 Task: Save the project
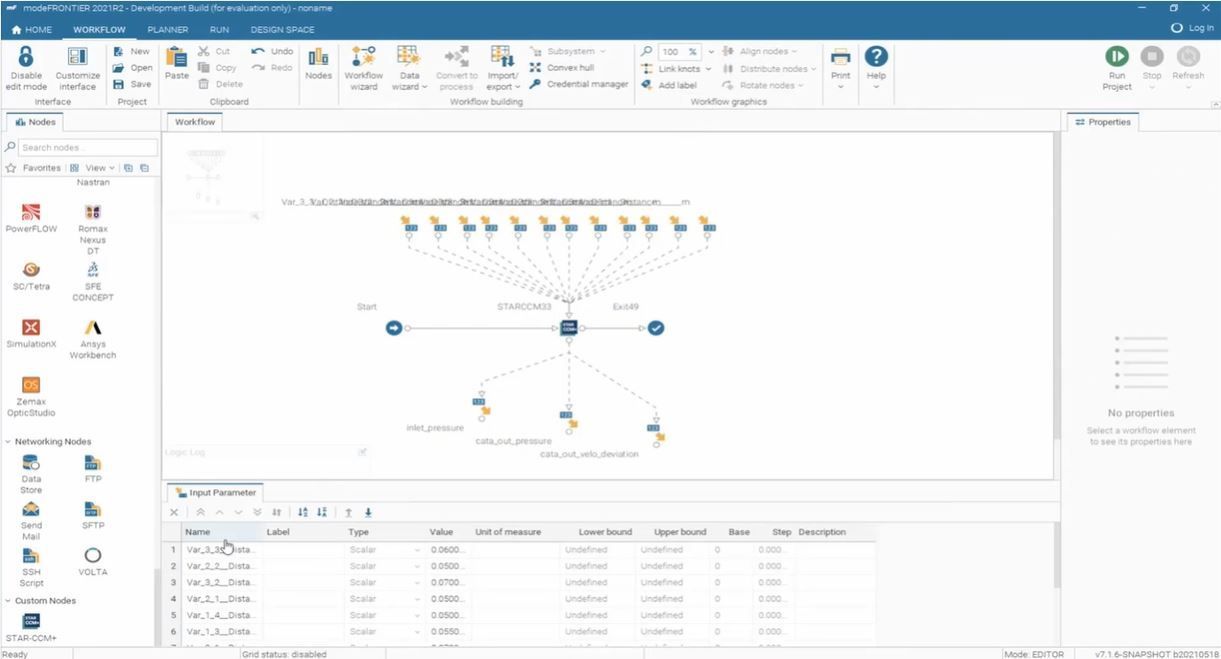(132, 84)
